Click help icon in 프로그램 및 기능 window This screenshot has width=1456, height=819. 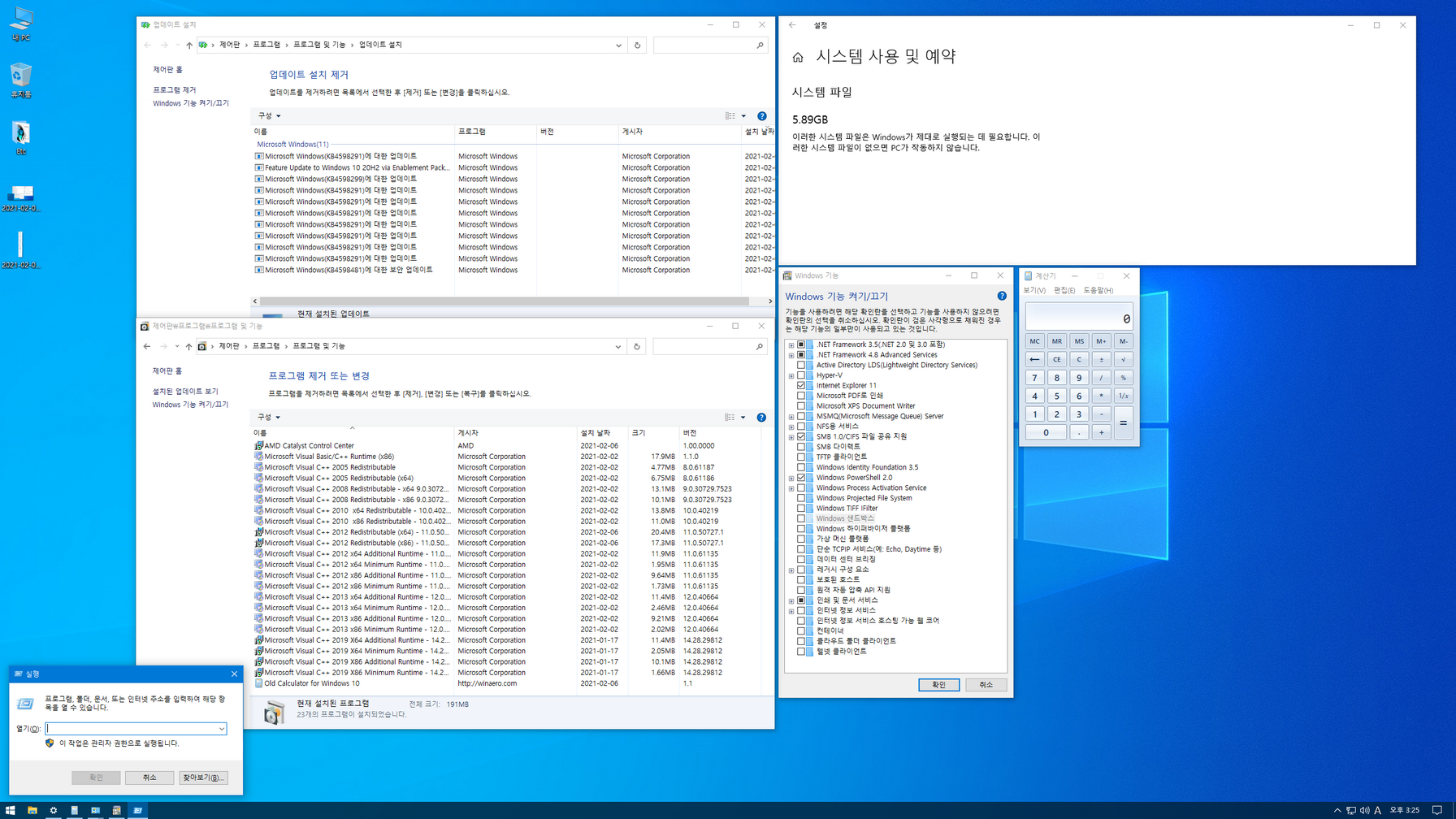761,418
